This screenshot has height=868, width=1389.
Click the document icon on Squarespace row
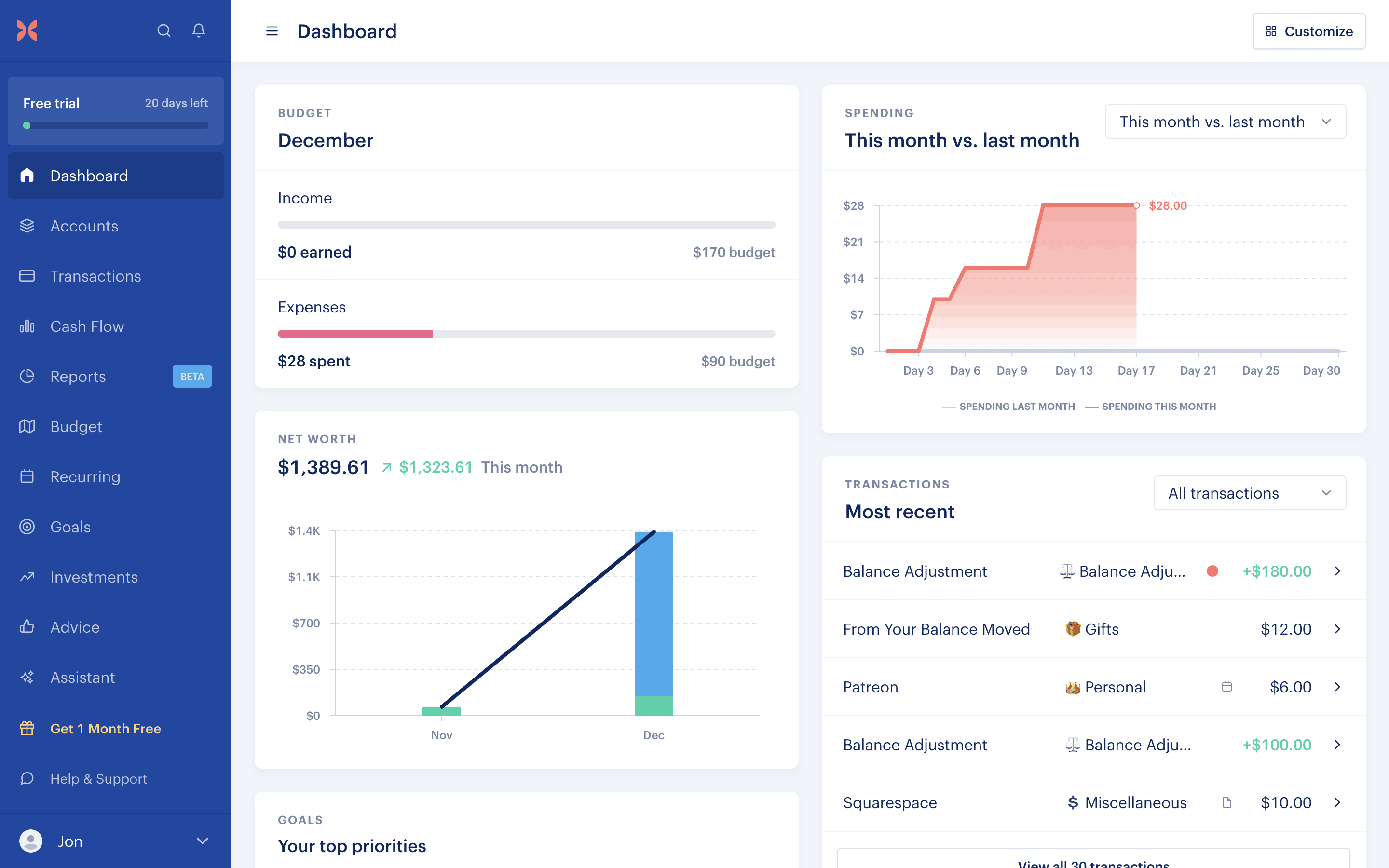point(1226,802)
